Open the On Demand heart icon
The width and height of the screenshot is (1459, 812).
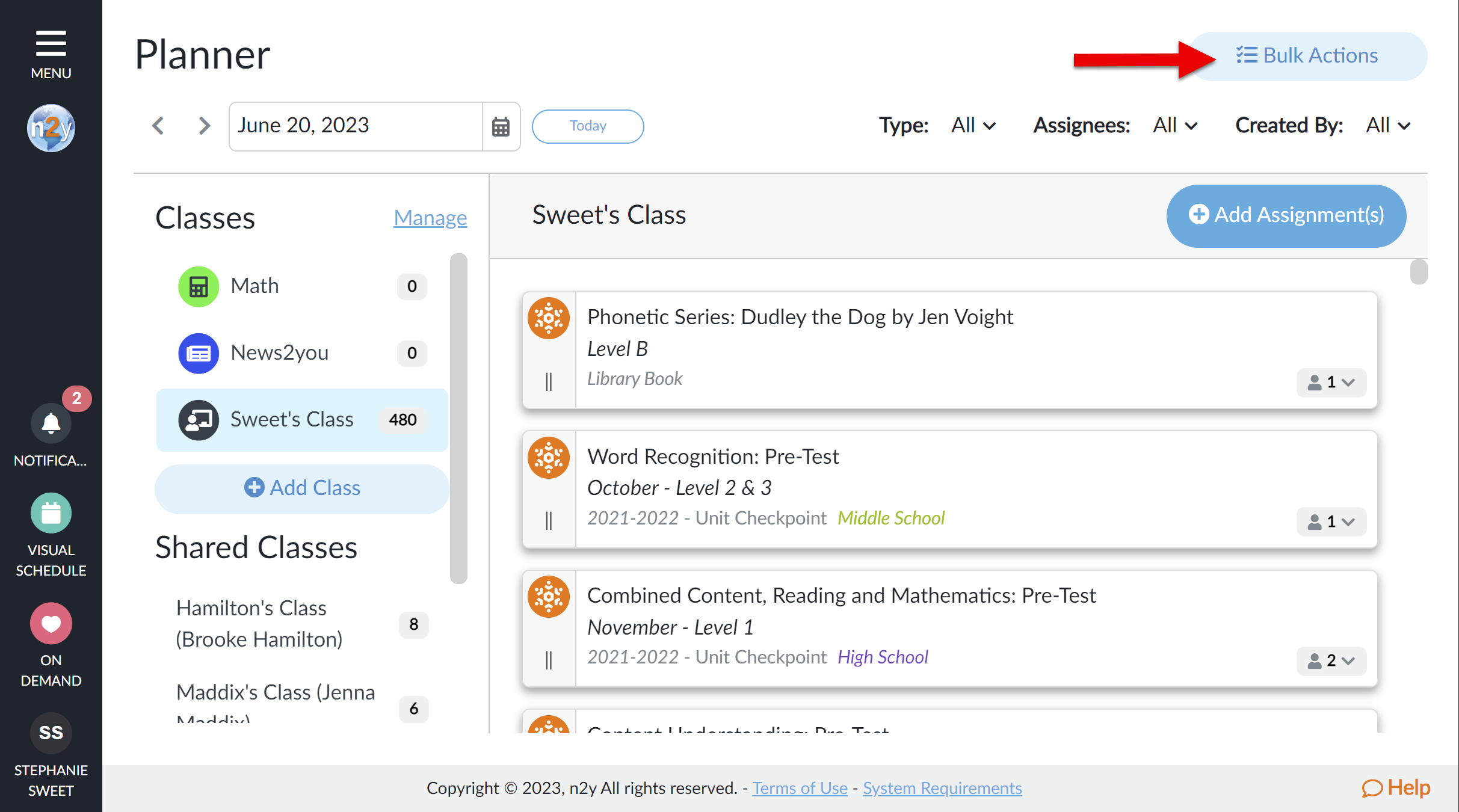coord(51,624)
